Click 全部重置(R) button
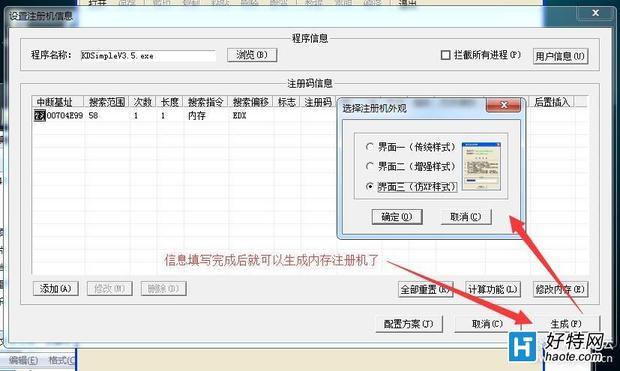620x371 pixels. pyautogui.click(x=425, y=290)
